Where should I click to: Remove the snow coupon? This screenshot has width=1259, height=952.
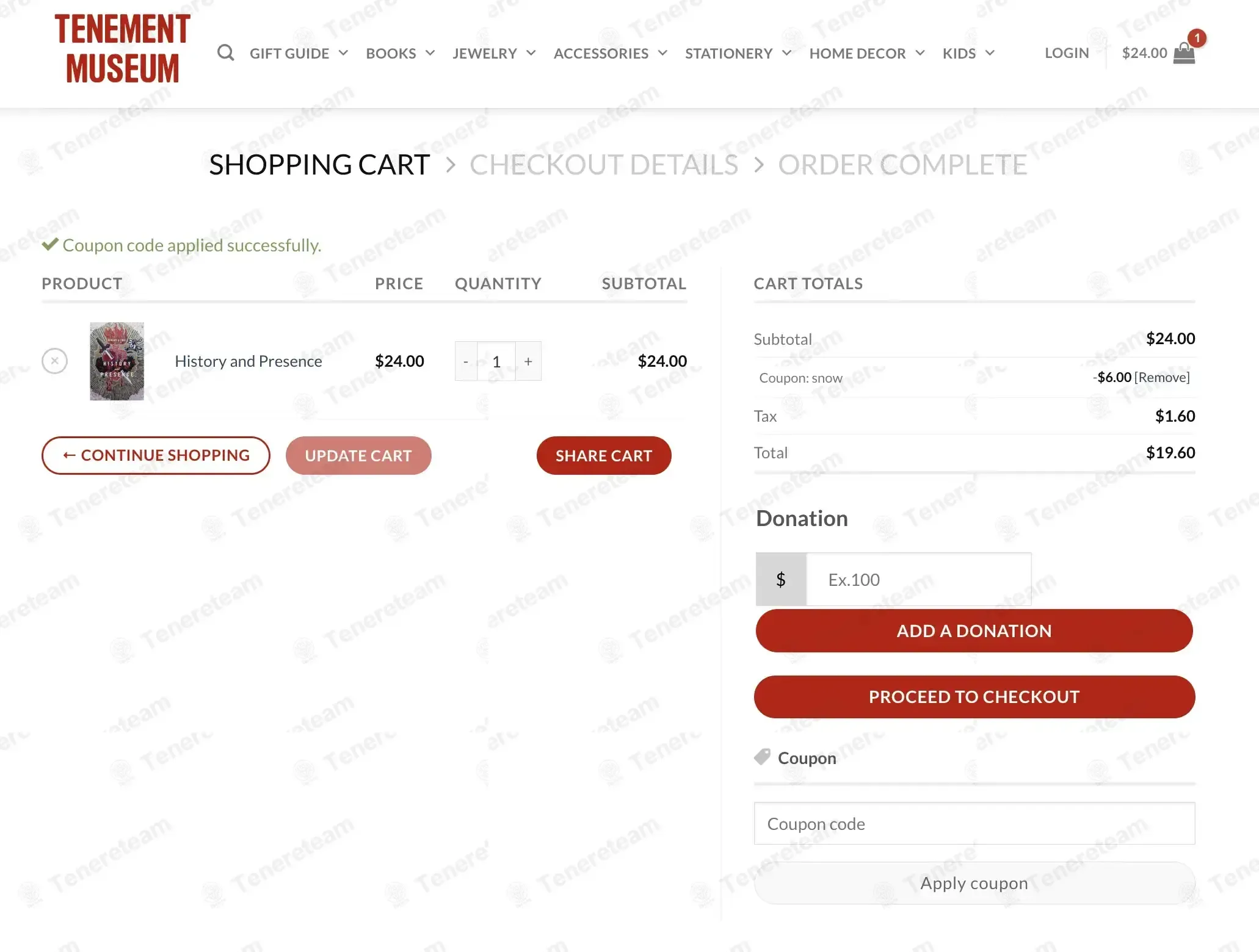tap(1162, 377)
